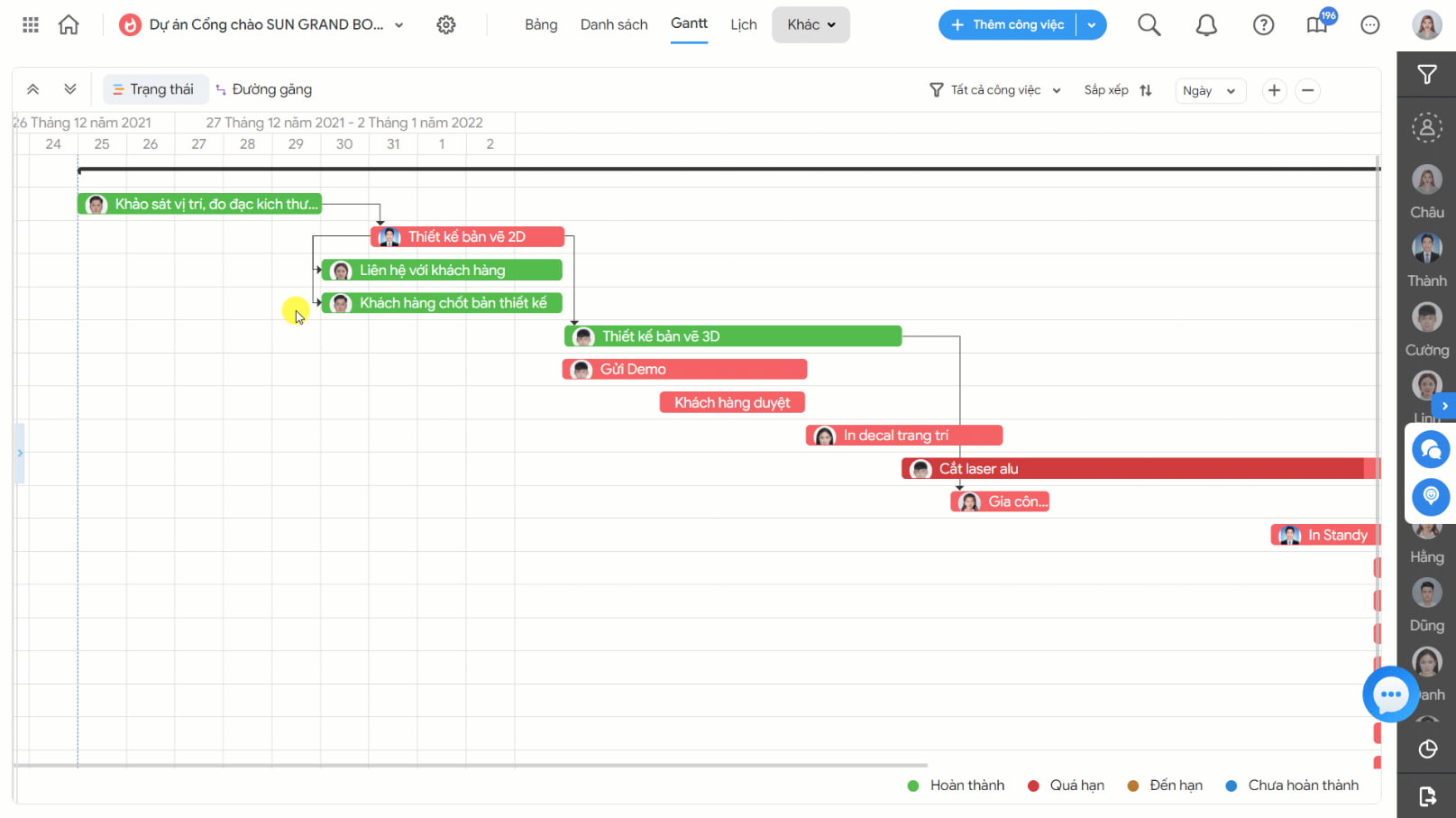Zoom in the Gantt timeline

click(1274, 90)
